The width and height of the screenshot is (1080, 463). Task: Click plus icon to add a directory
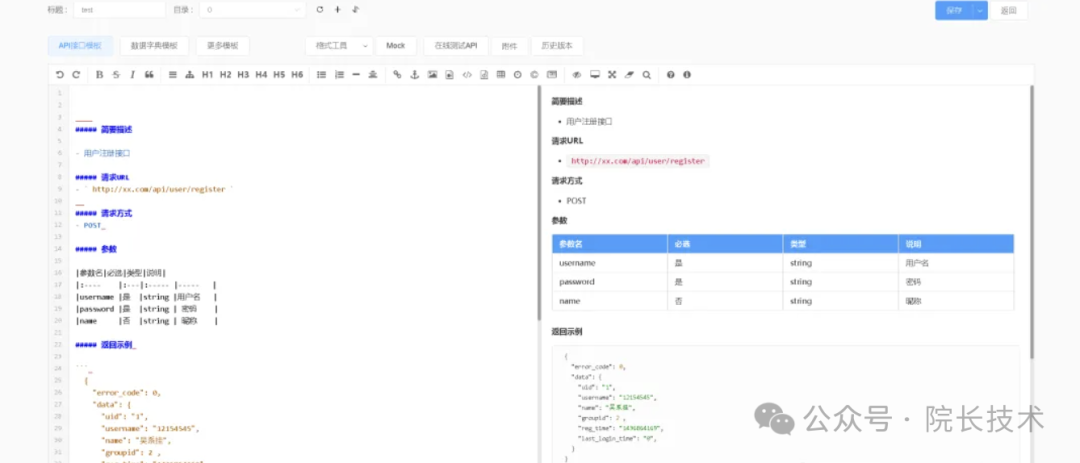(338, 10)
